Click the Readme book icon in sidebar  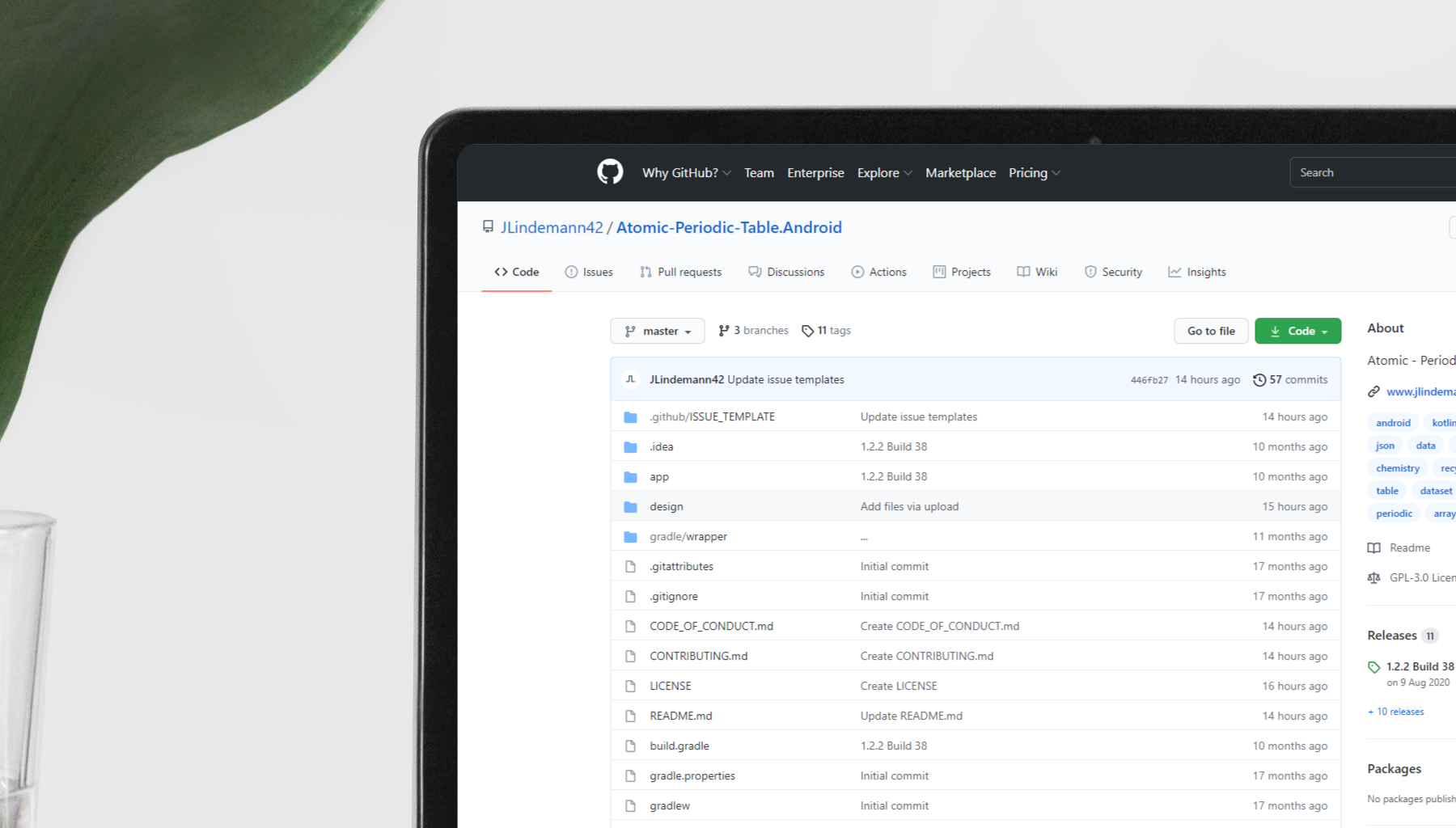point(1373,548)
